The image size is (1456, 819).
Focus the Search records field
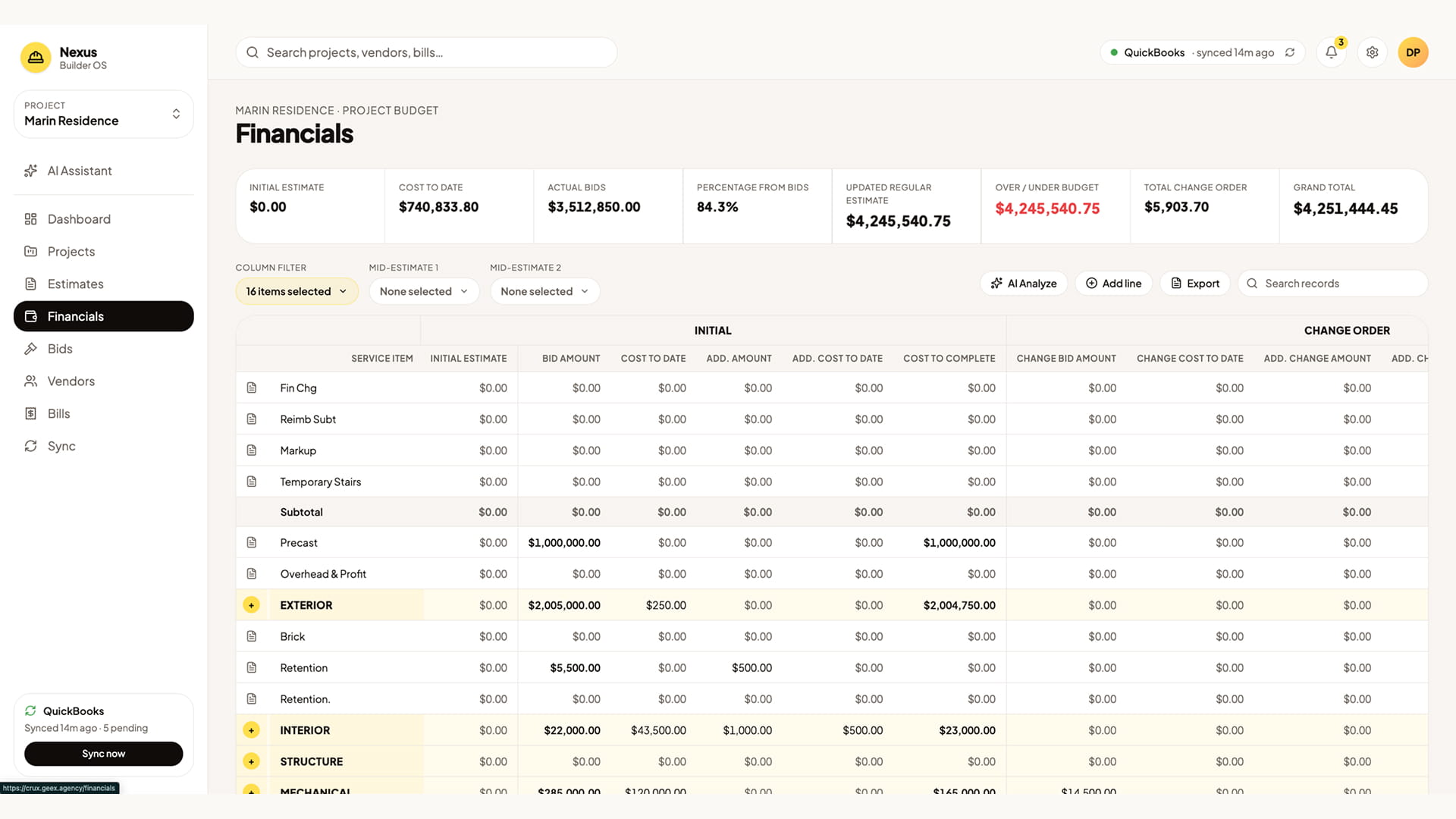pyautogui.click(x=1332, y=284)
